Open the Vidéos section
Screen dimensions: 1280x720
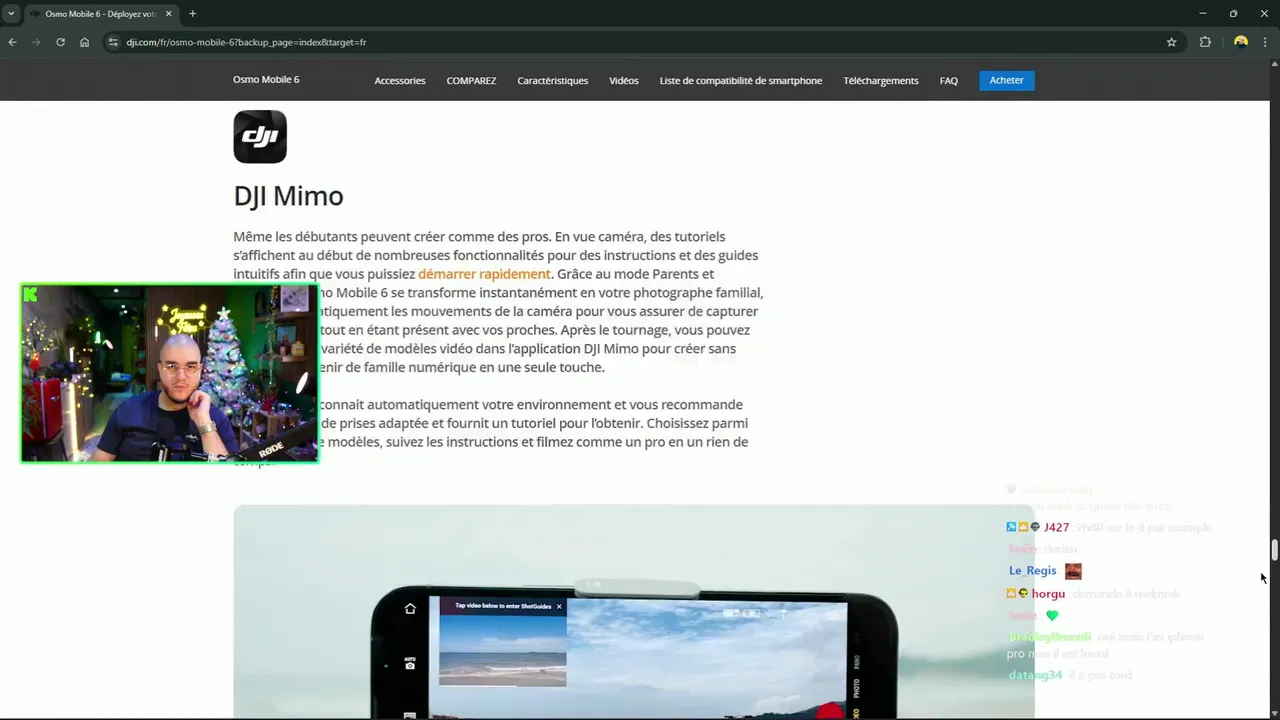[623, 80]
